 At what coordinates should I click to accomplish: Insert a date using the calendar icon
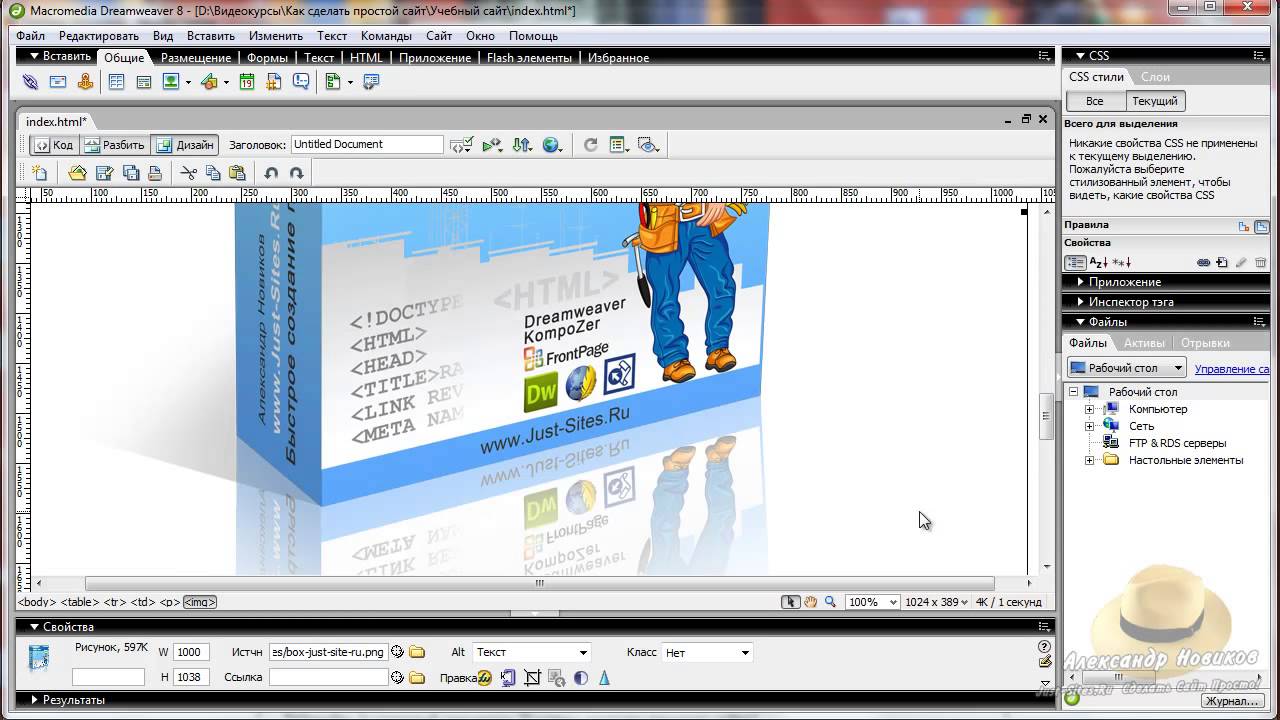[247, 82]
